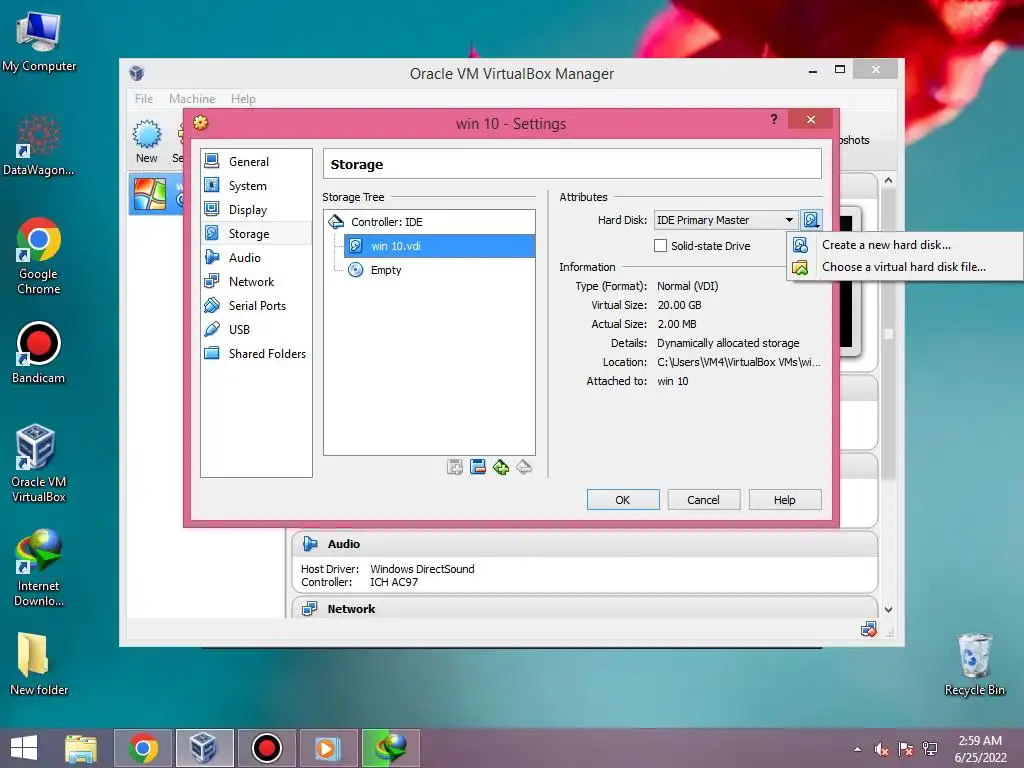Viewport: 1024px width, 768px height.
Task: Open Bandicam desktop shortcut
Action: (39, 353)
